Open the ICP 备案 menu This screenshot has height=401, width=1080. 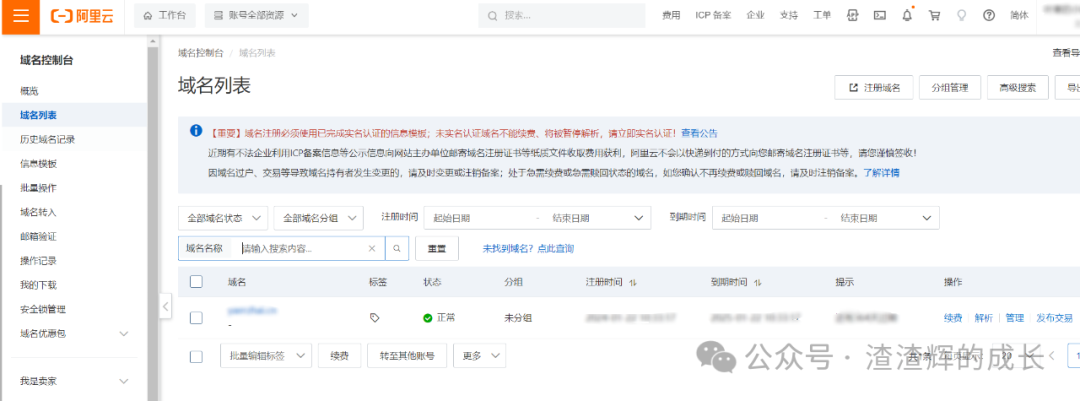coord(713,15)
